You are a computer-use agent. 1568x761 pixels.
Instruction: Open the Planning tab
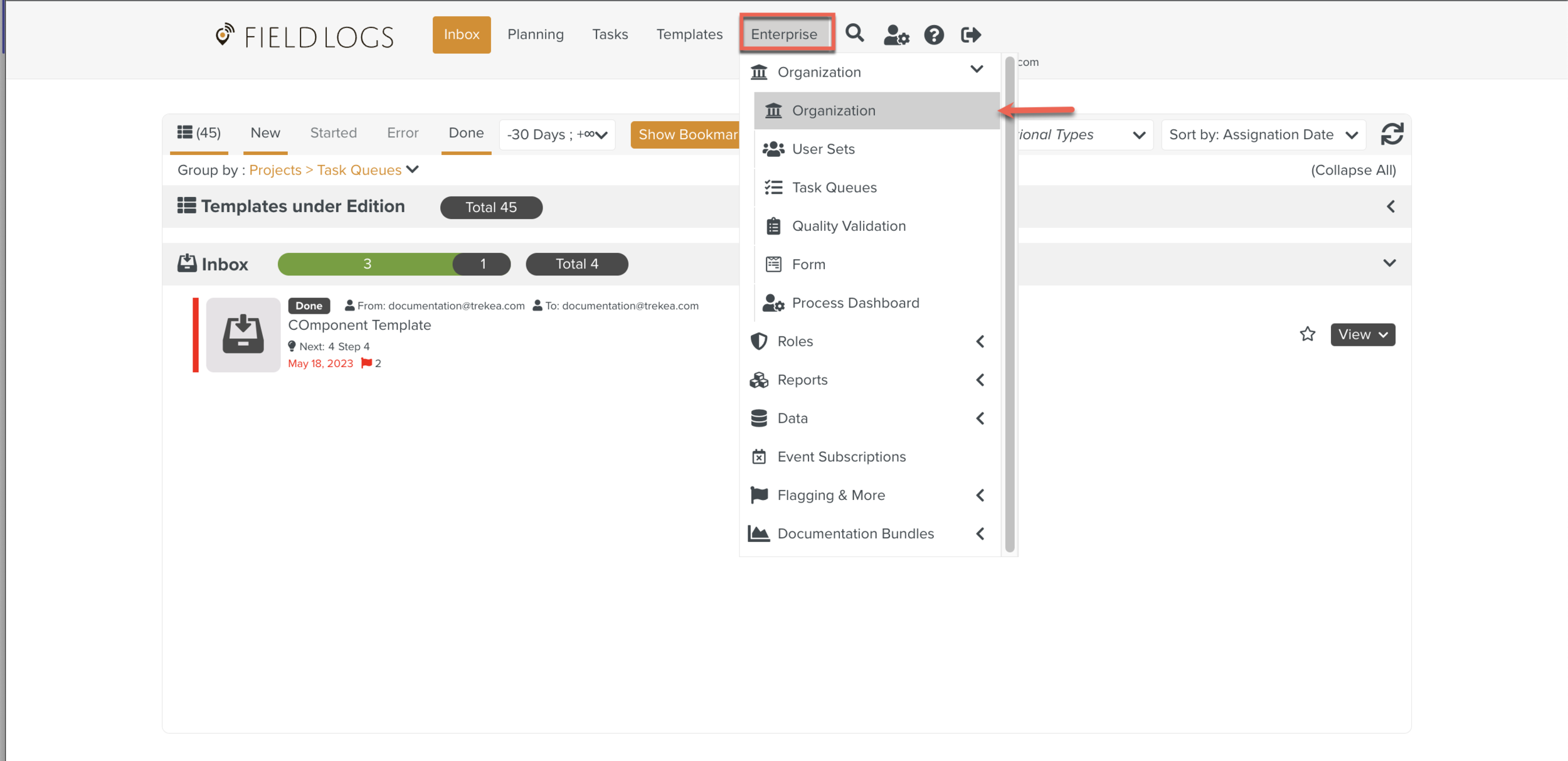click(535, 35)
